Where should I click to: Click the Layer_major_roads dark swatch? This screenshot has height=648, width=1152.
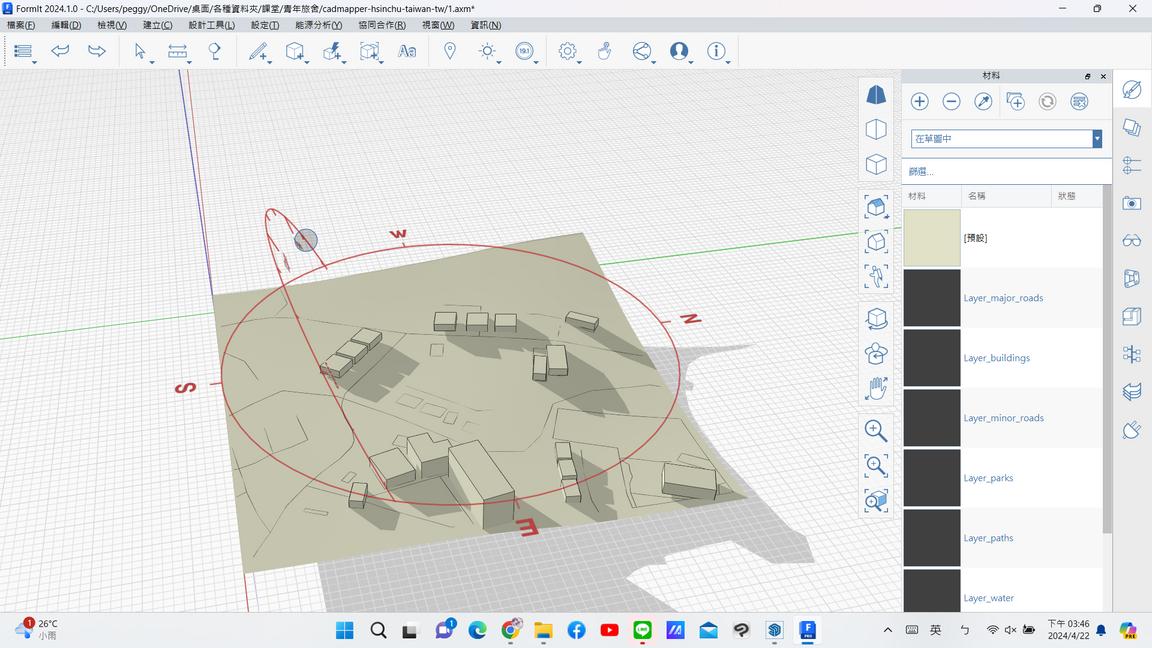click(932, 298)
